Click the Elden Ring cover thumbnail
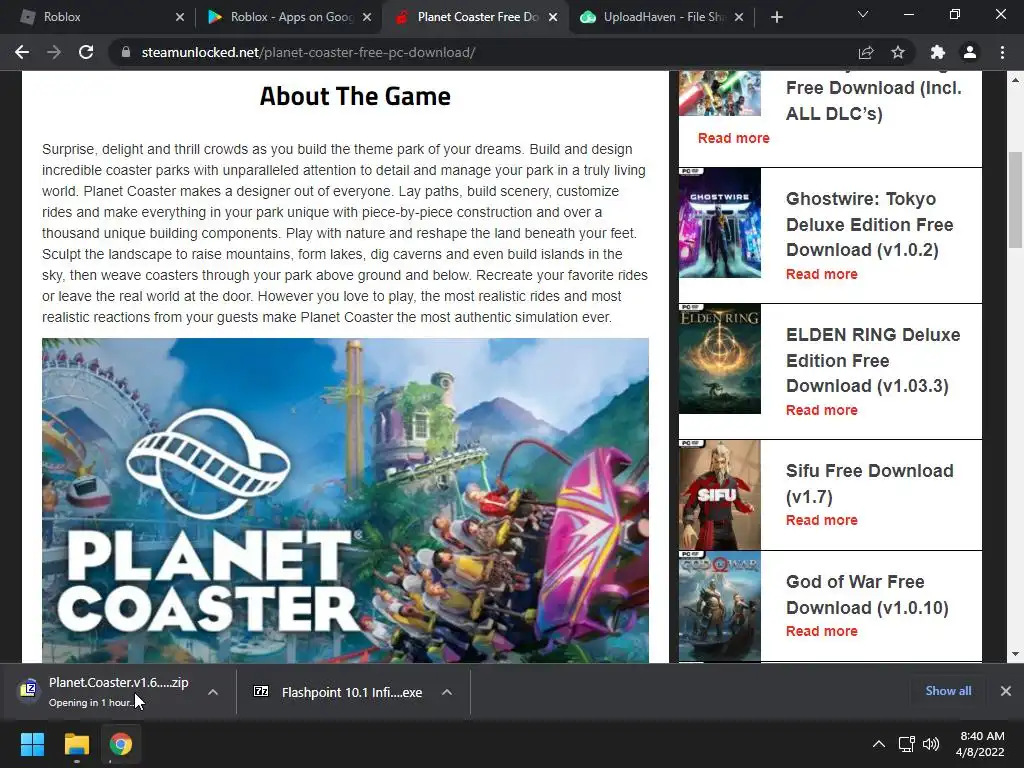The height and width of the screenshot is (768, 1024). (x=720, y=359)
